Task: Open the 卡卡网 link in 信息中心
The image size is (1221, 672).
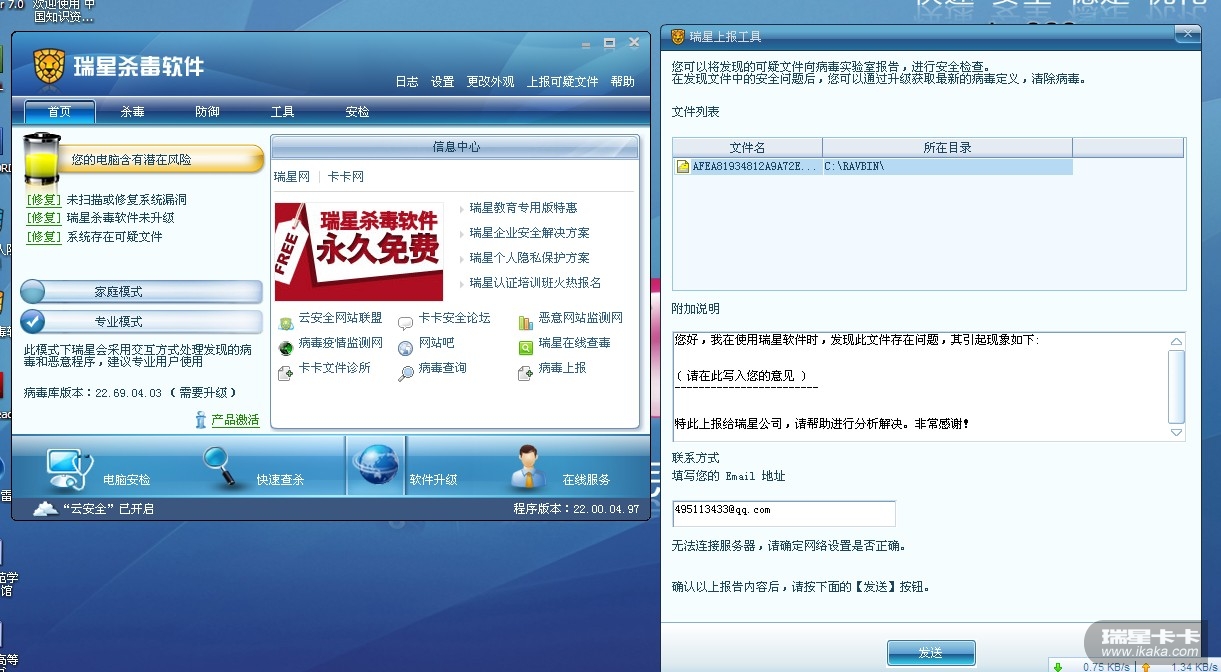Action: pyautogui.click(x=346, y=177)
